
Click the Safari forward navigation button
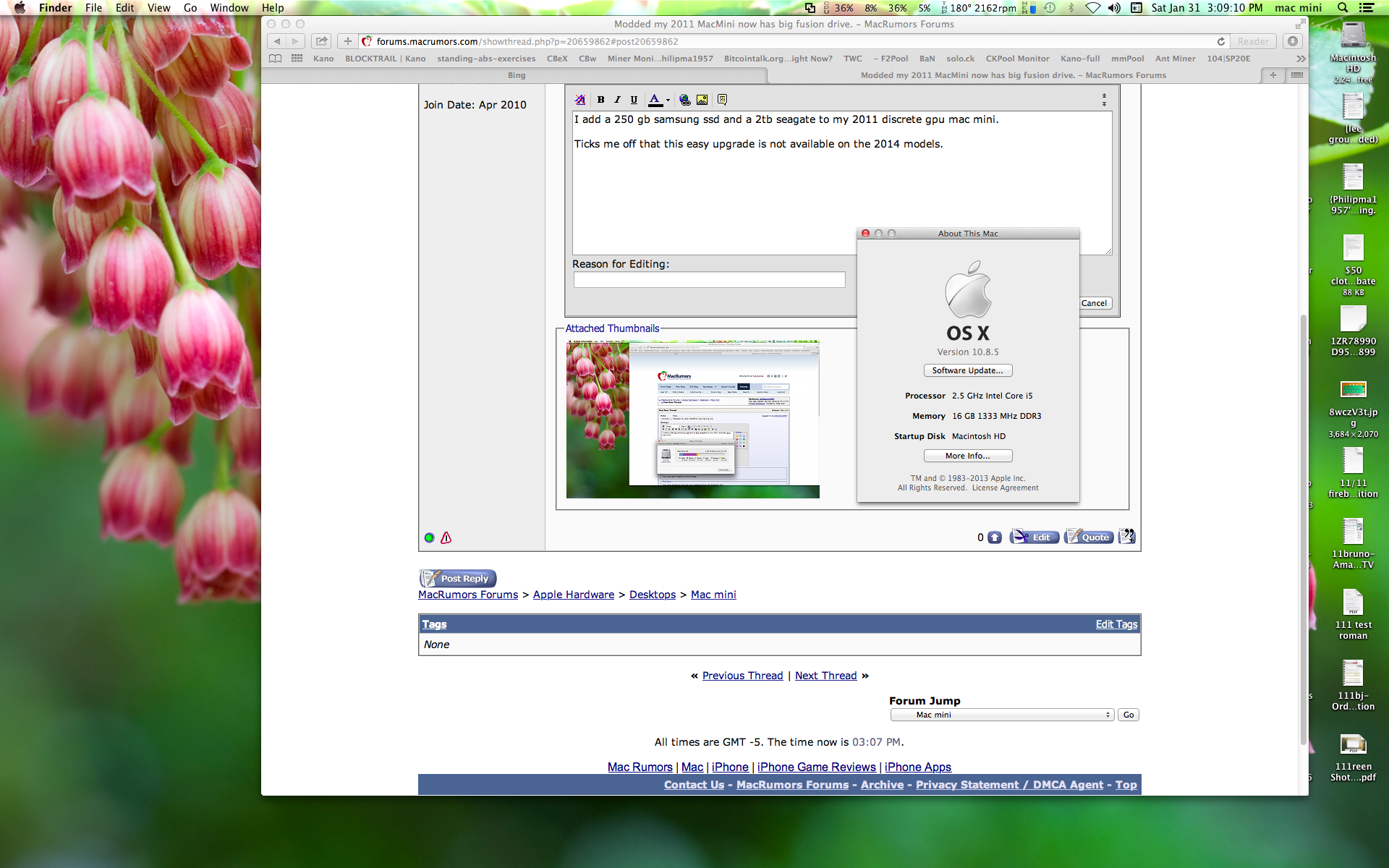(295, 41)
